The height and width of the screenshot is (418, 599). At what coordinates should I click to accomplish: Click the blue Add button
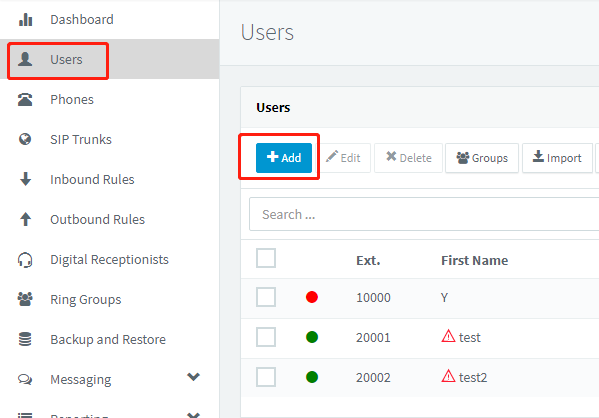tap(284, 158)
